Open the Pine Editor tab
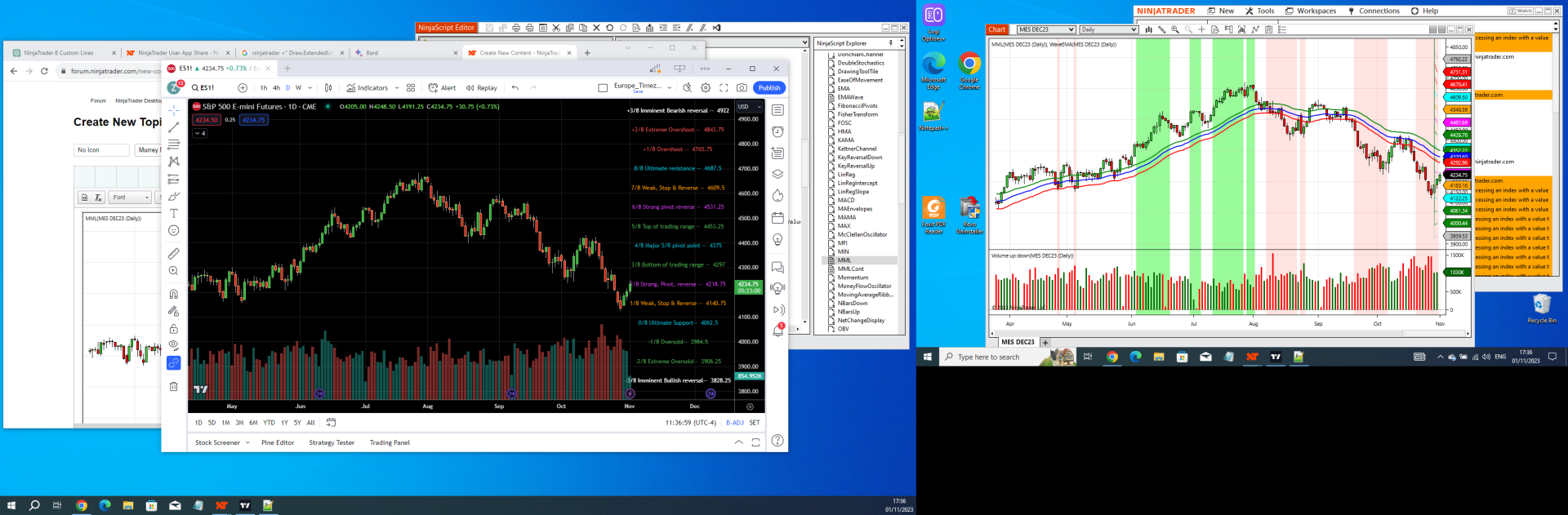The image size is (1568, 515). pos(278,442)
